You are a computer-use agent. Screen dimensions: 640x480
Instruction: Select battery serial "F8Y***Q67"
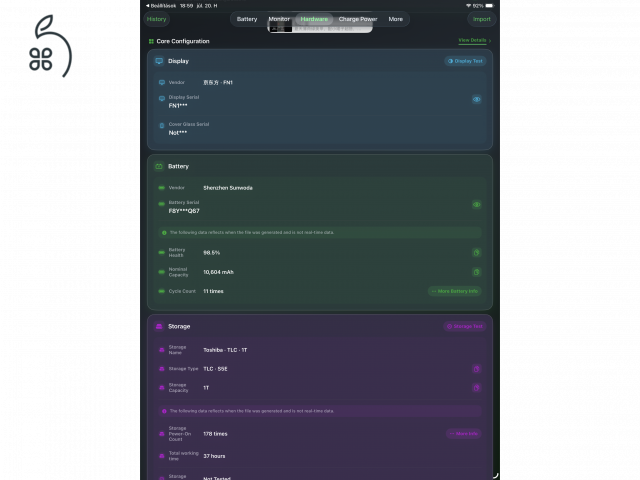[184, 211]
